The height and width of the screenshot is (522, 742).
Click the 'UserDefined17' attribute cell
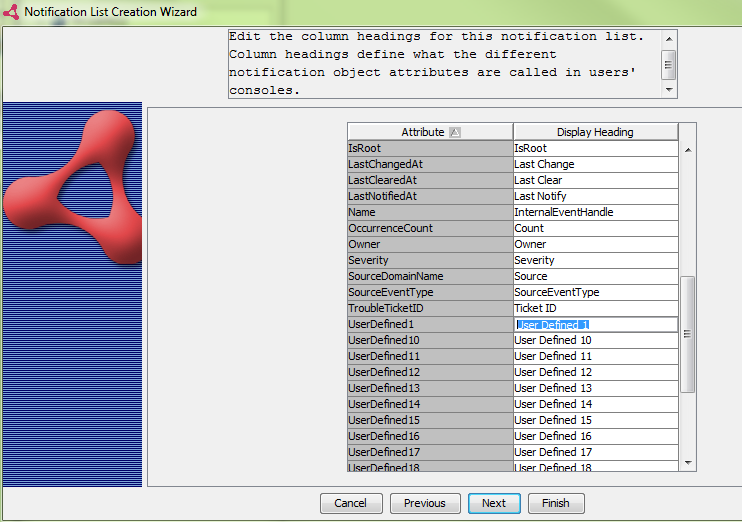[x=430, y=452]
